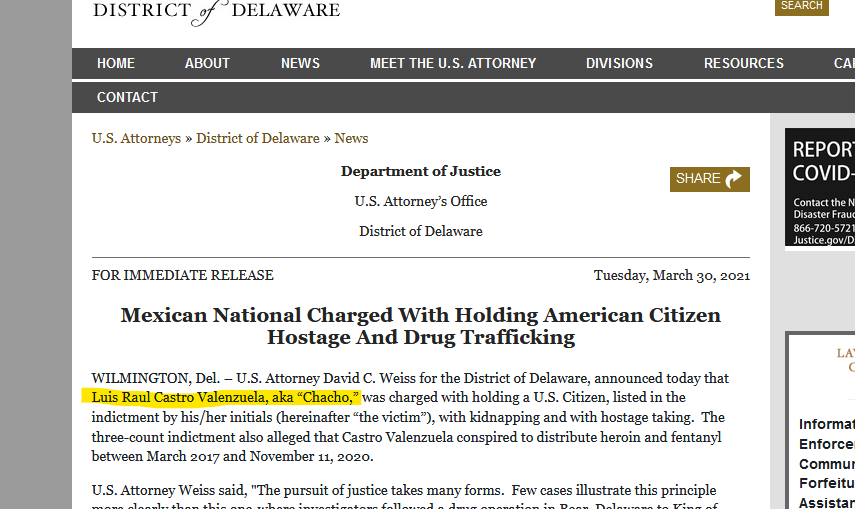The width and height of the screenshot is (855, 509).
Task: Select NEWS in the navigation bar
Action: (x=300, y=63)
